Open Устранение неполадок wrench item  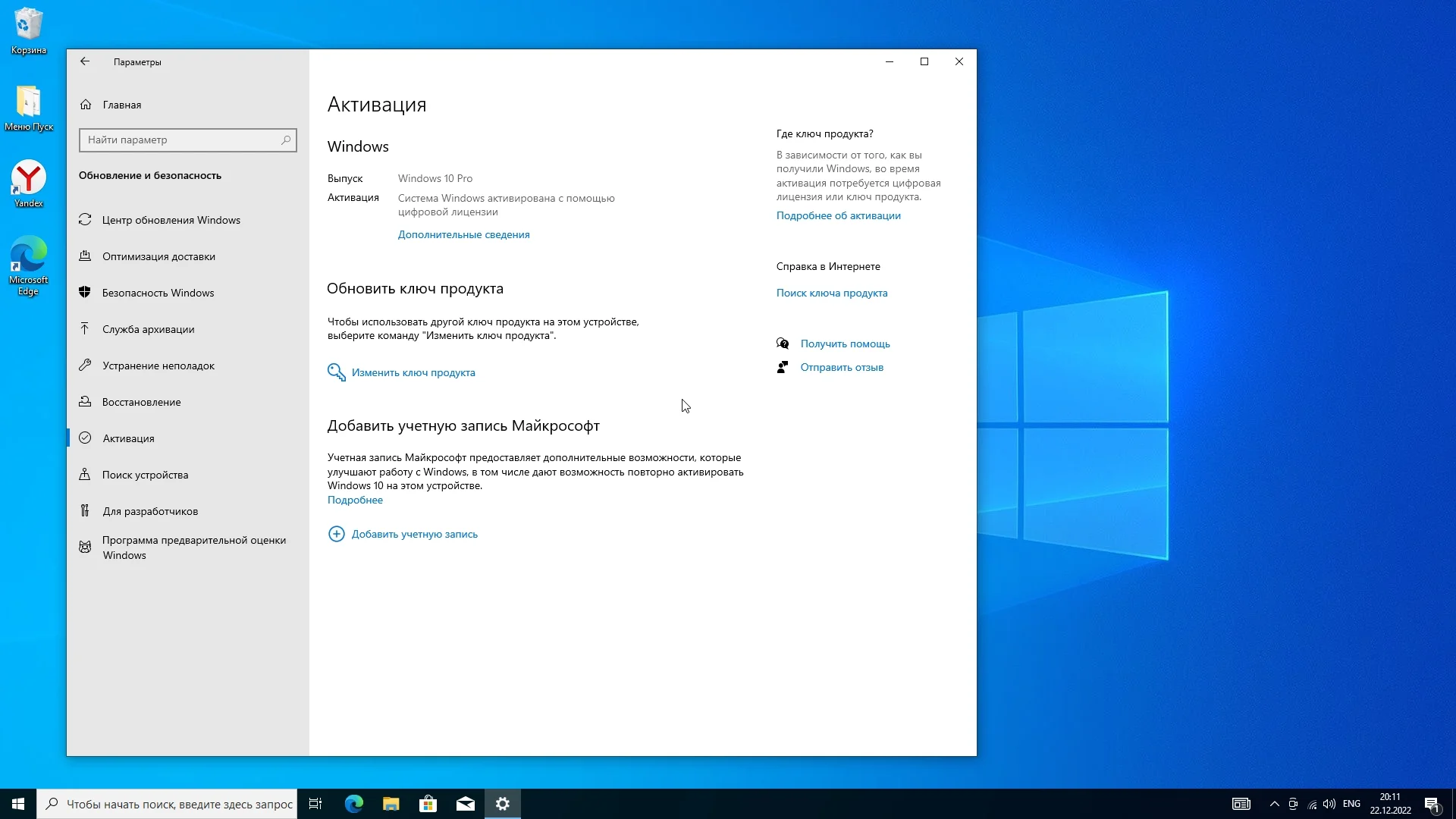[158, 366]
